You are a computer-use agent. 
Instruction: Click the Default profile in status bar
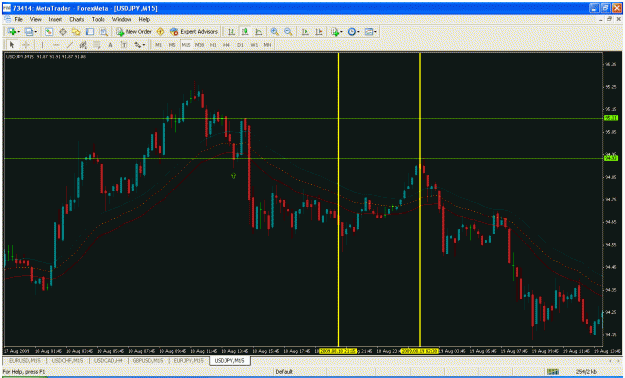(x=284, y=372)
